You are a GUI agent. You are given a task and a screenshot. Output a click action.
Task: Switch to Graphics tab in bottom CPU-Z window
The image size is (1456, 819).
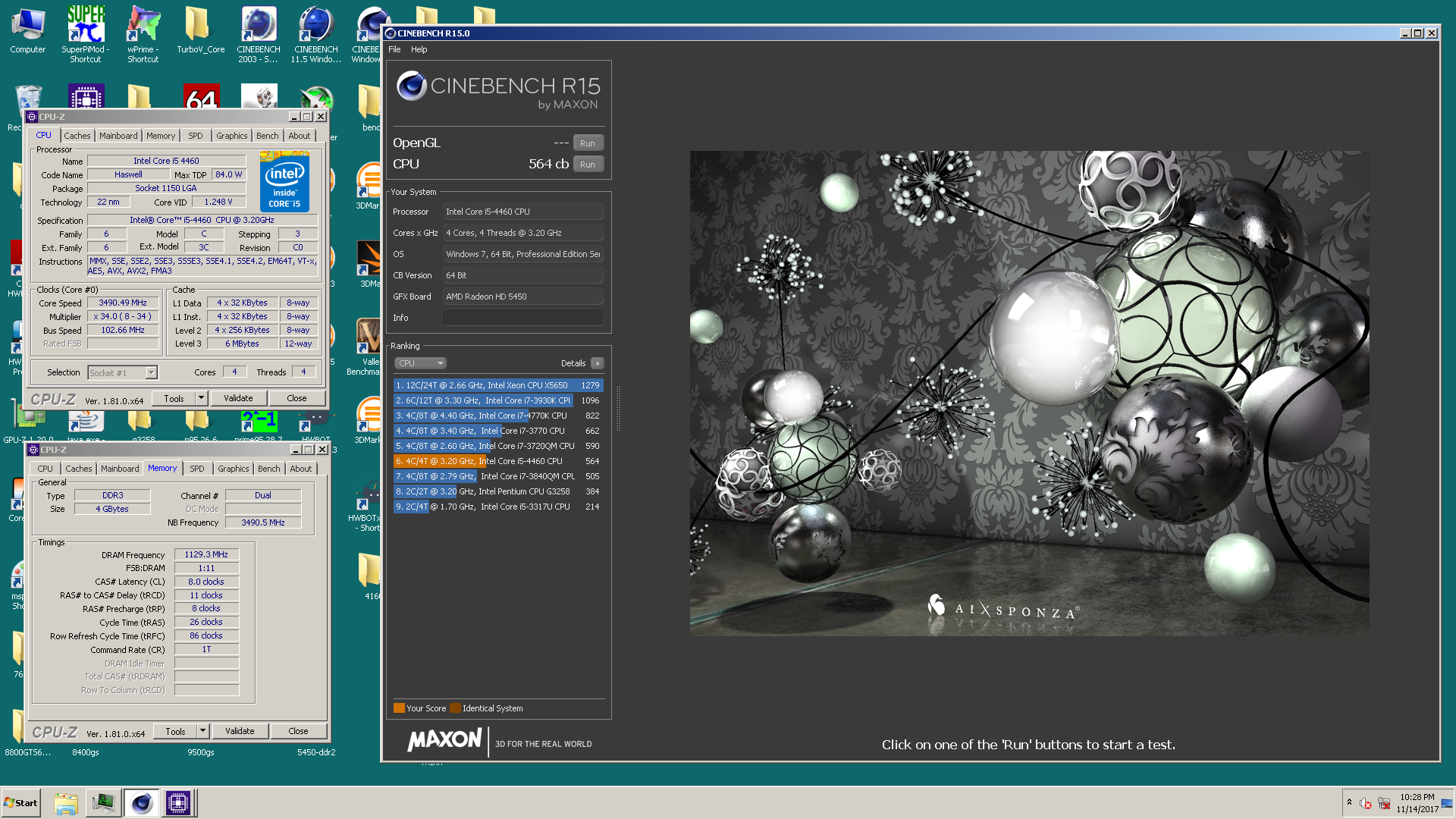tap(233, 469)
